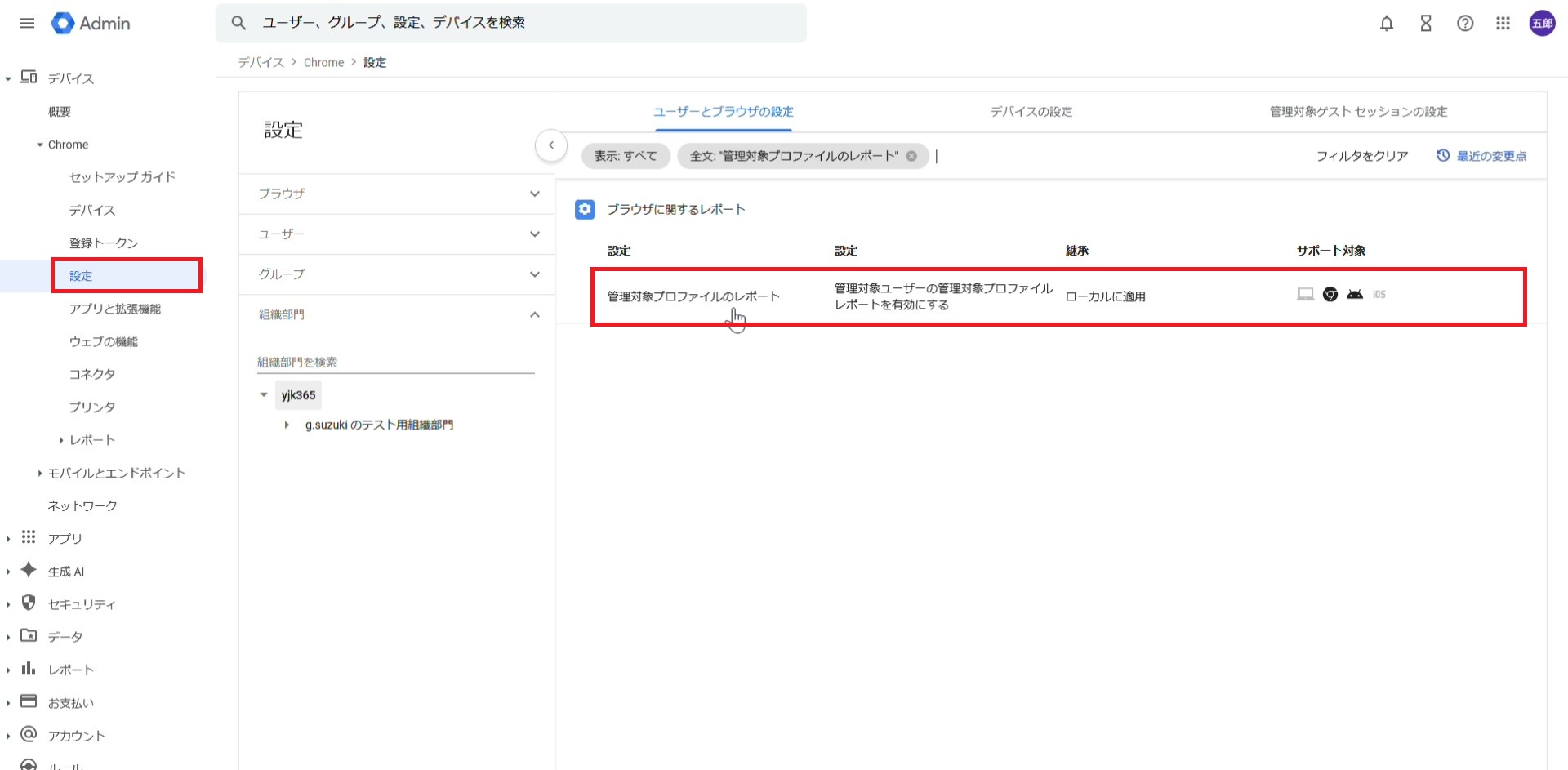Expand the グループ section
The width and height of the screenshot is (1568, 770).
tap(534, 274)
